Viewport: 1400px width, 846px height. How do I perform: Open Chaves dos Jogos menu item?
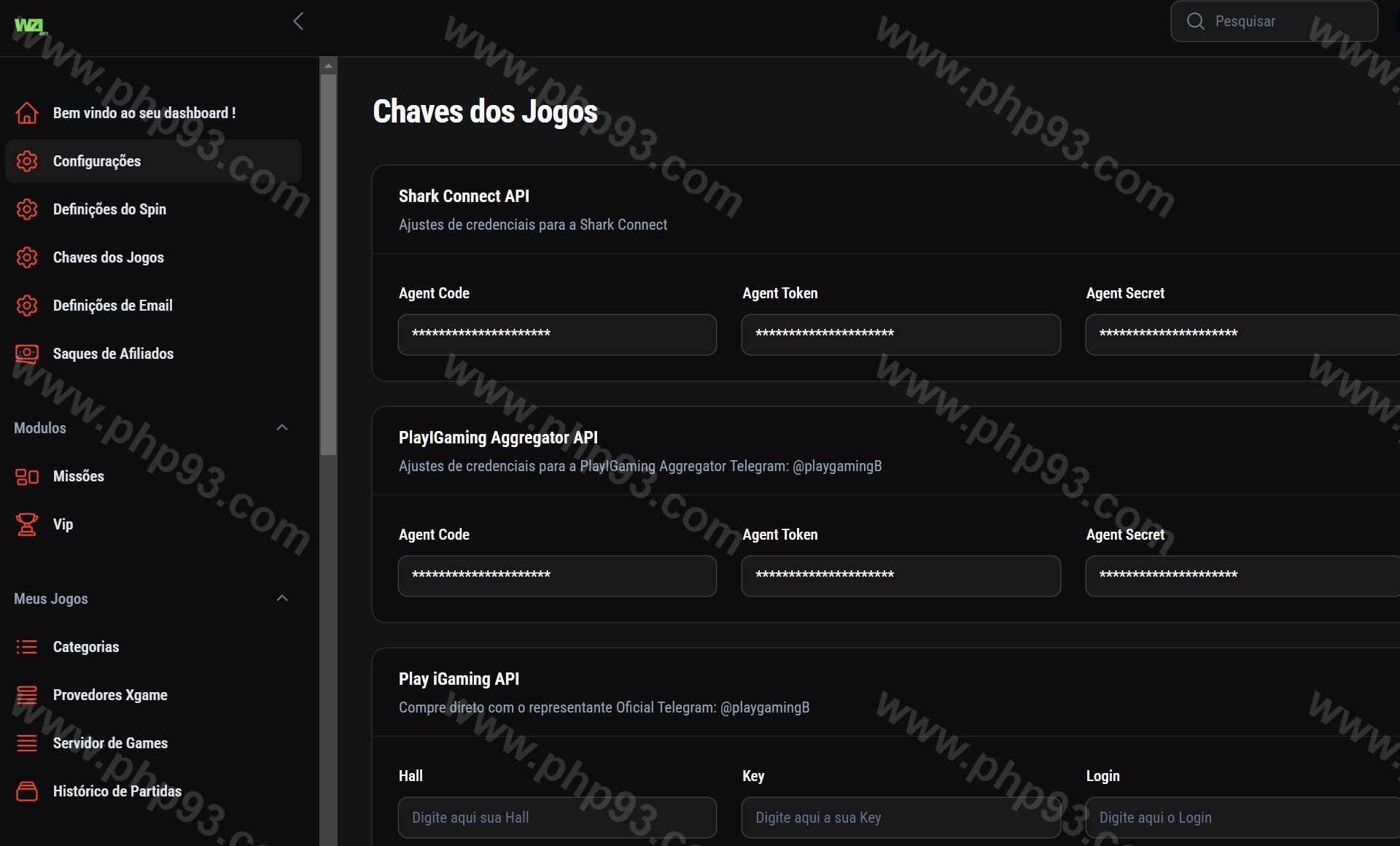pyautogui.click(x=108, y=257)
